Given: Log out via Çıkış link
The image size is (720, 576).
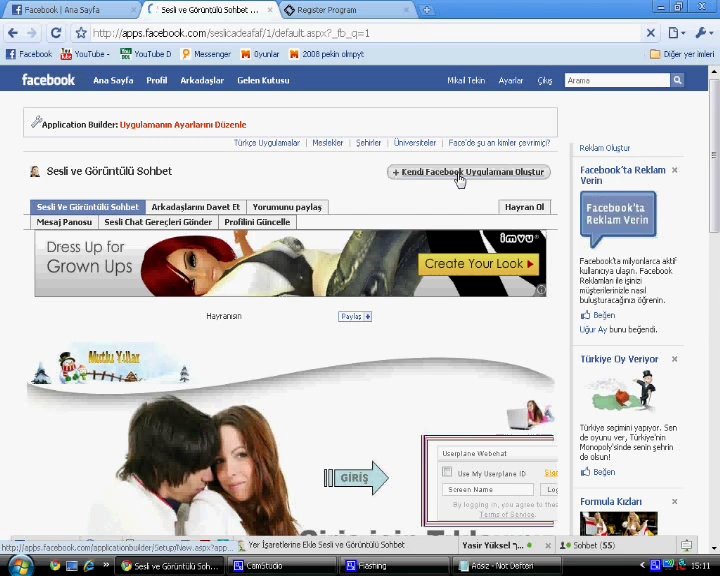Looking at the screenshot, I should [x=545, y=80].
